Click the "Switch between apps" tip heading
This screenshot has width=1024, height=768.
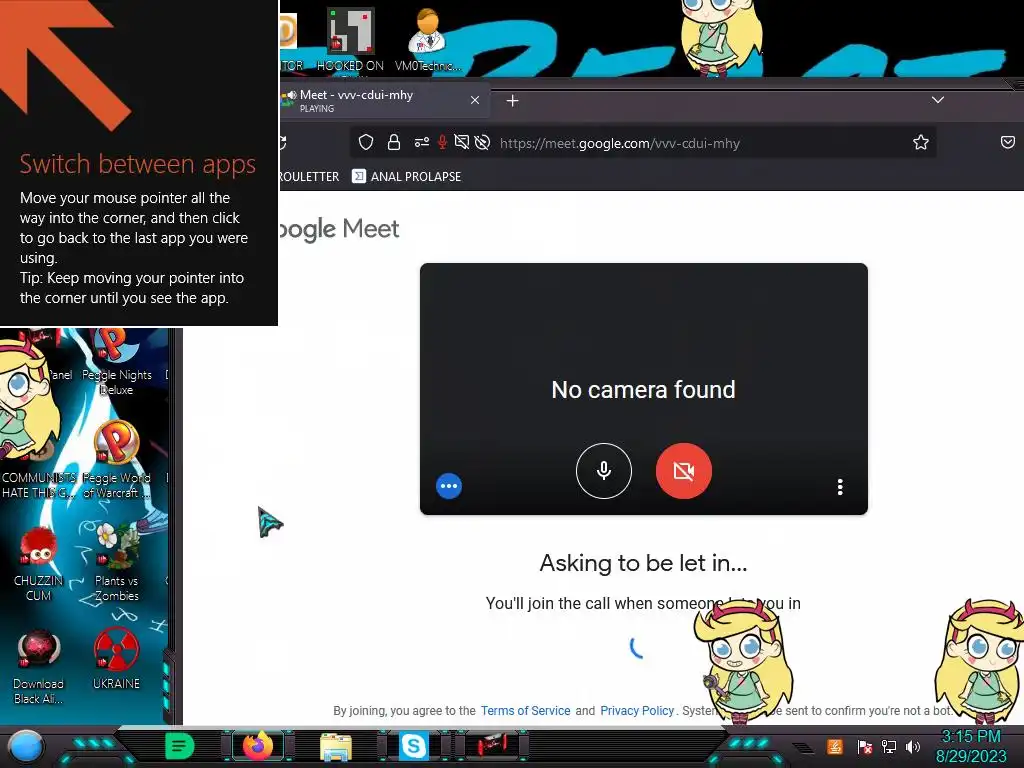(x=138, y=165)
